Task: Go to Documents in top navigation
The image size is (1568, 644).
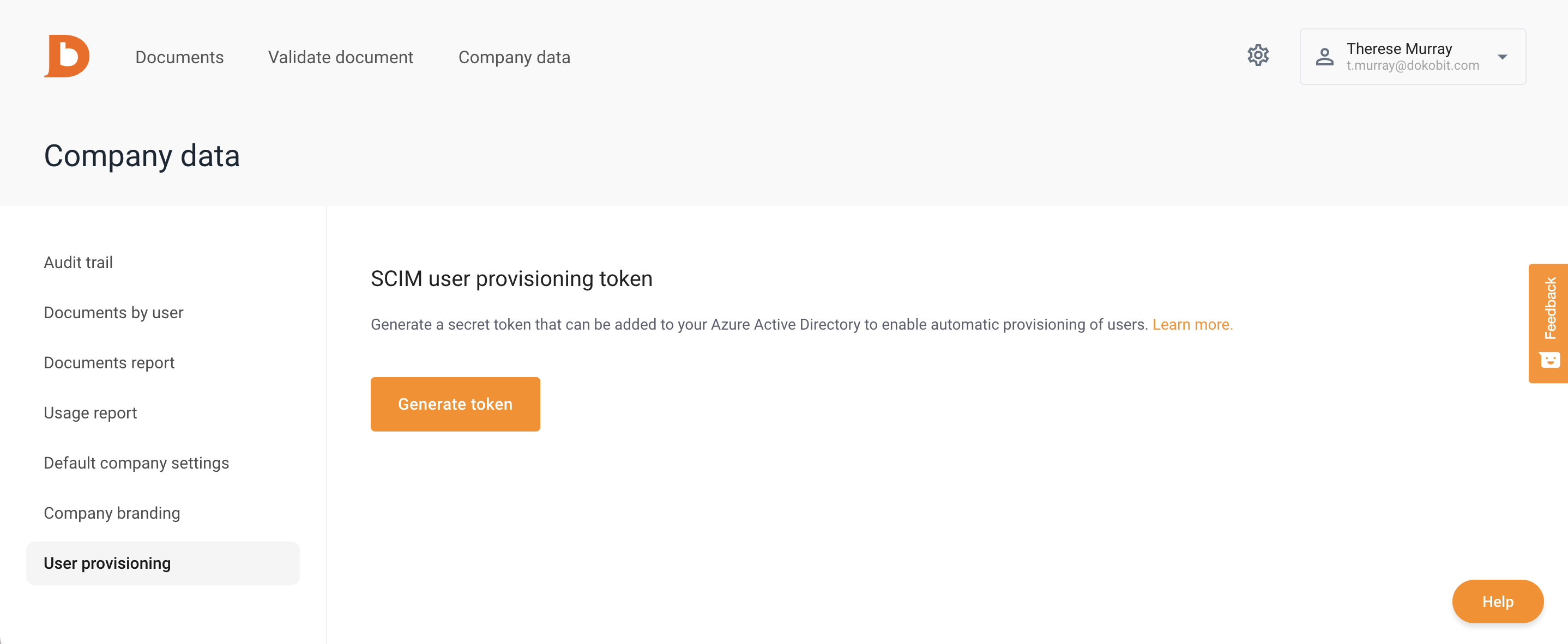Action: [x=179, y=57]
